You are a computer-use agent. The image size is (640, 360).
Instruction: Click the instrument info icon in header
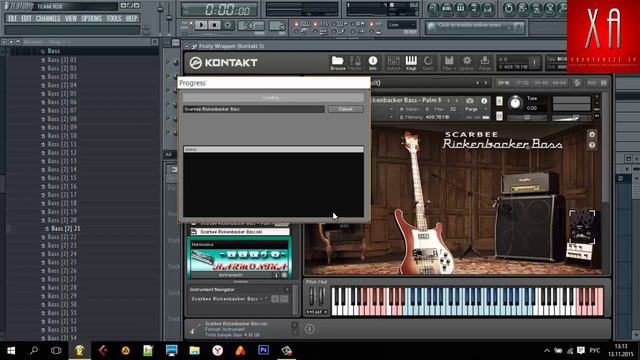(x=484, y=100)
